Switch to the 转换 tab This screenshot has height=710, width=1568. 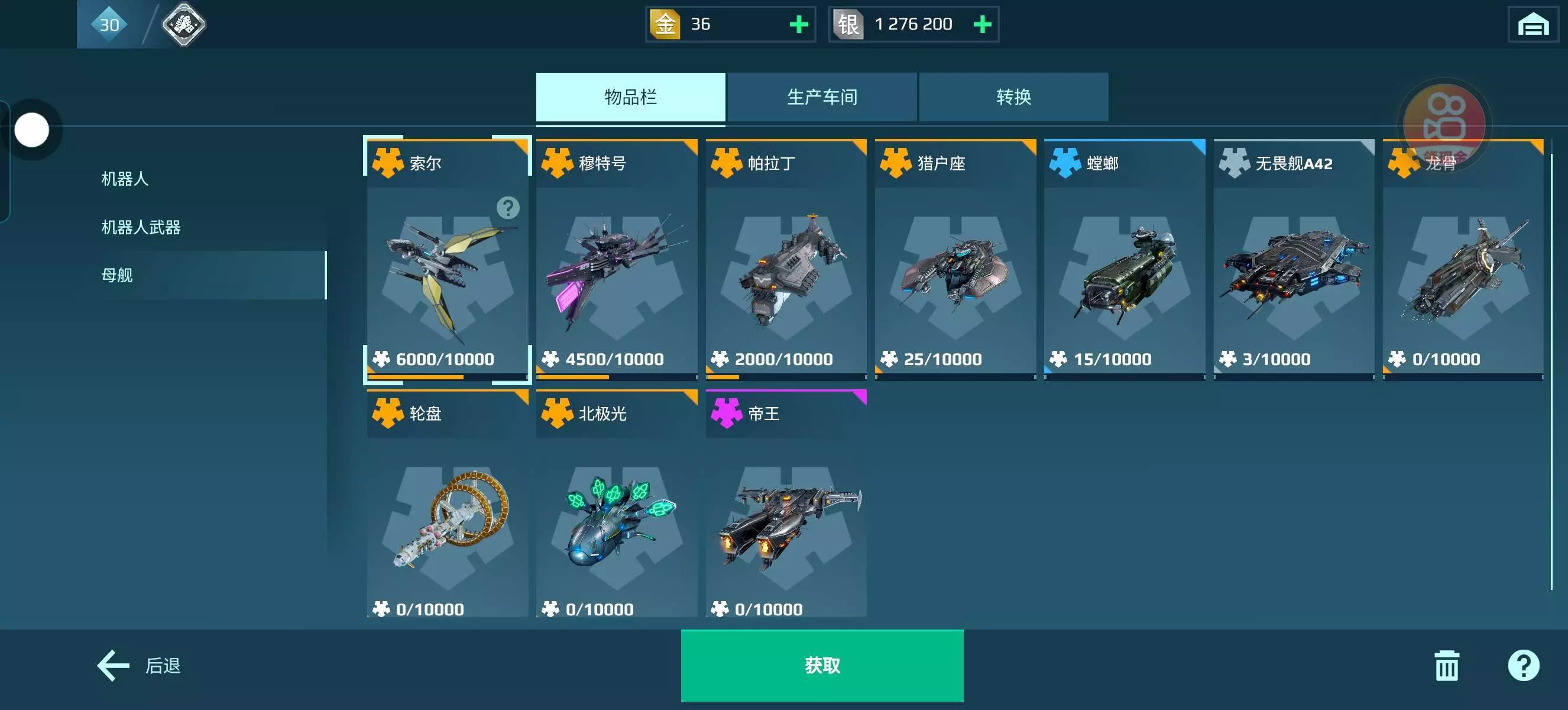pos(1013,97)
